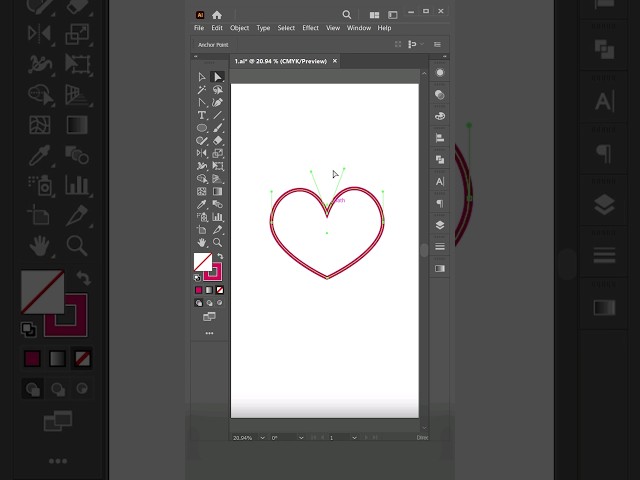Open the control bar options menu
This screenshot has width=640, height=480.
coord(437,44)
